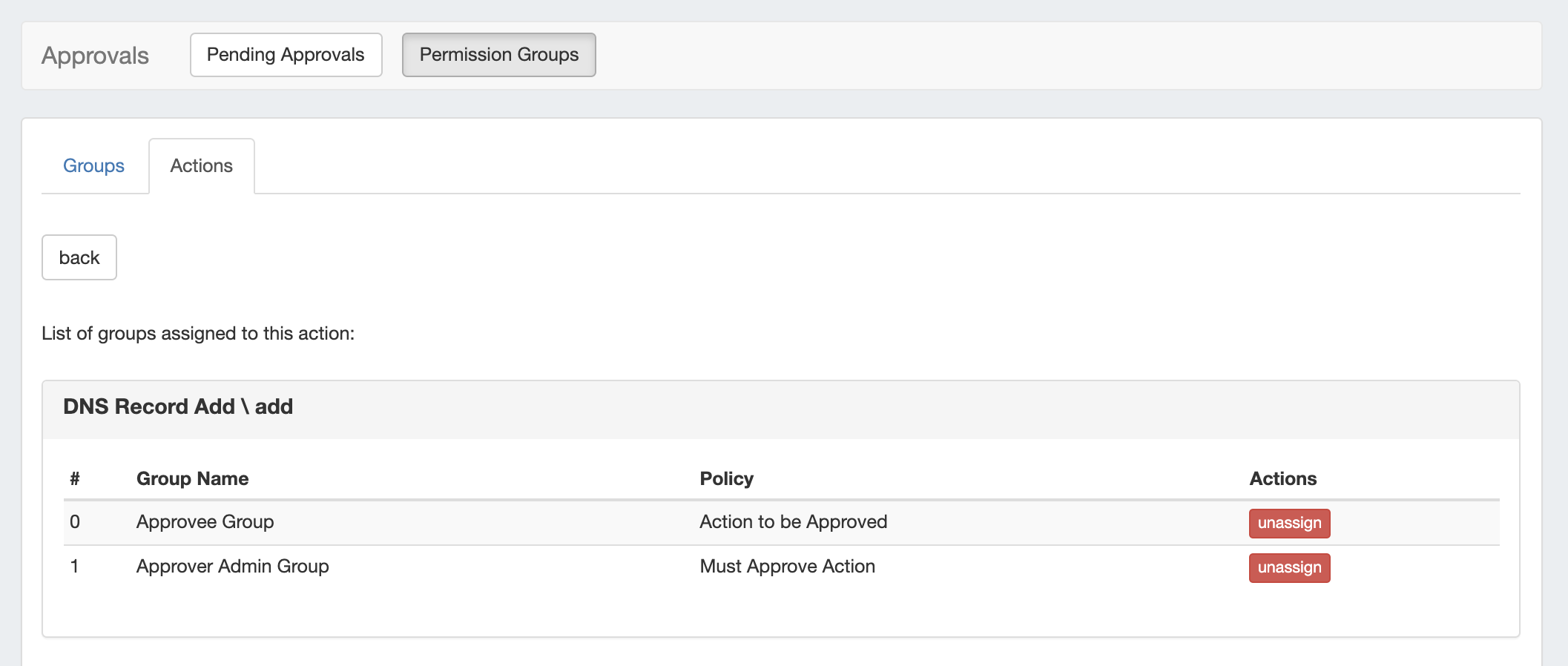Click the DNS Record Add panel header
Screen dimensions: 1568x666
pyautogui.click(x=178, y=406)
